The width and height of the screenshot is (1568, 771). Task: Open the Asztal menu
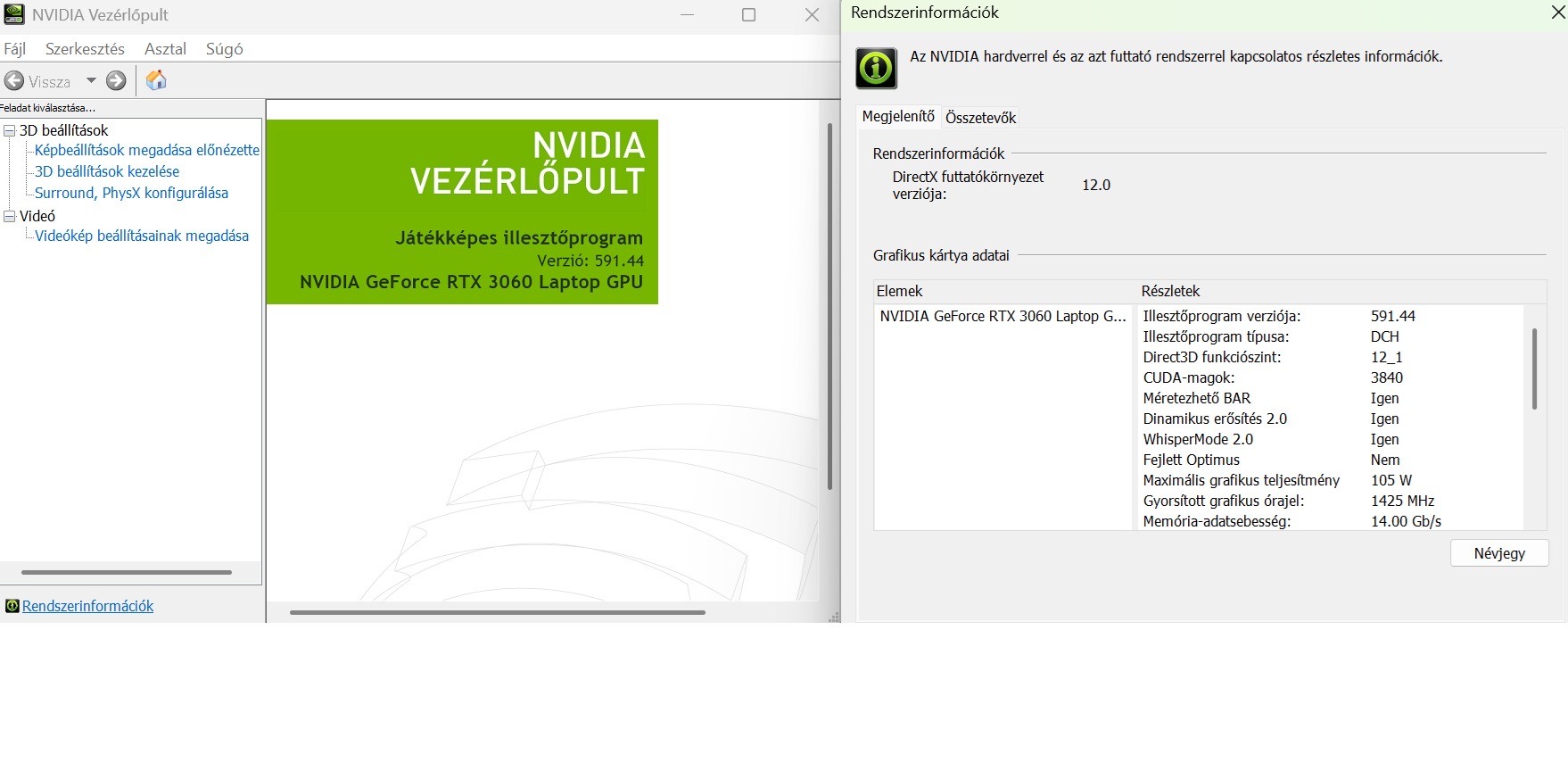tap(165, 49)
